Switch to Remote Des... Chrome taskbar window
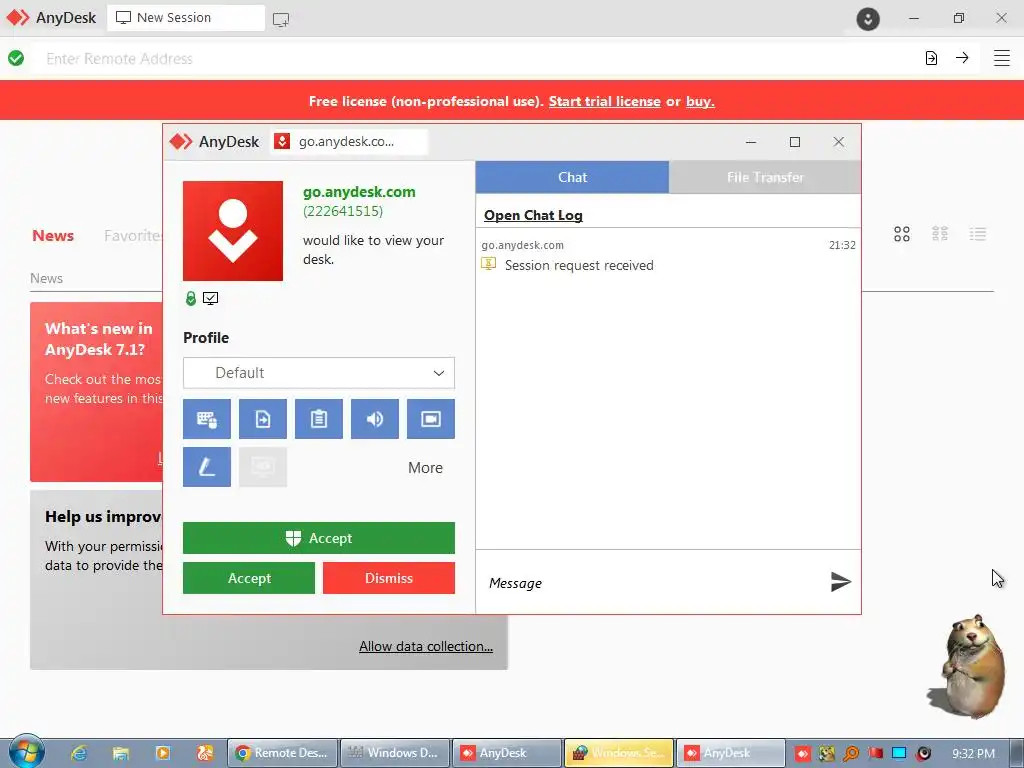This screenshot has height=768, width=1024. [282, 753]
